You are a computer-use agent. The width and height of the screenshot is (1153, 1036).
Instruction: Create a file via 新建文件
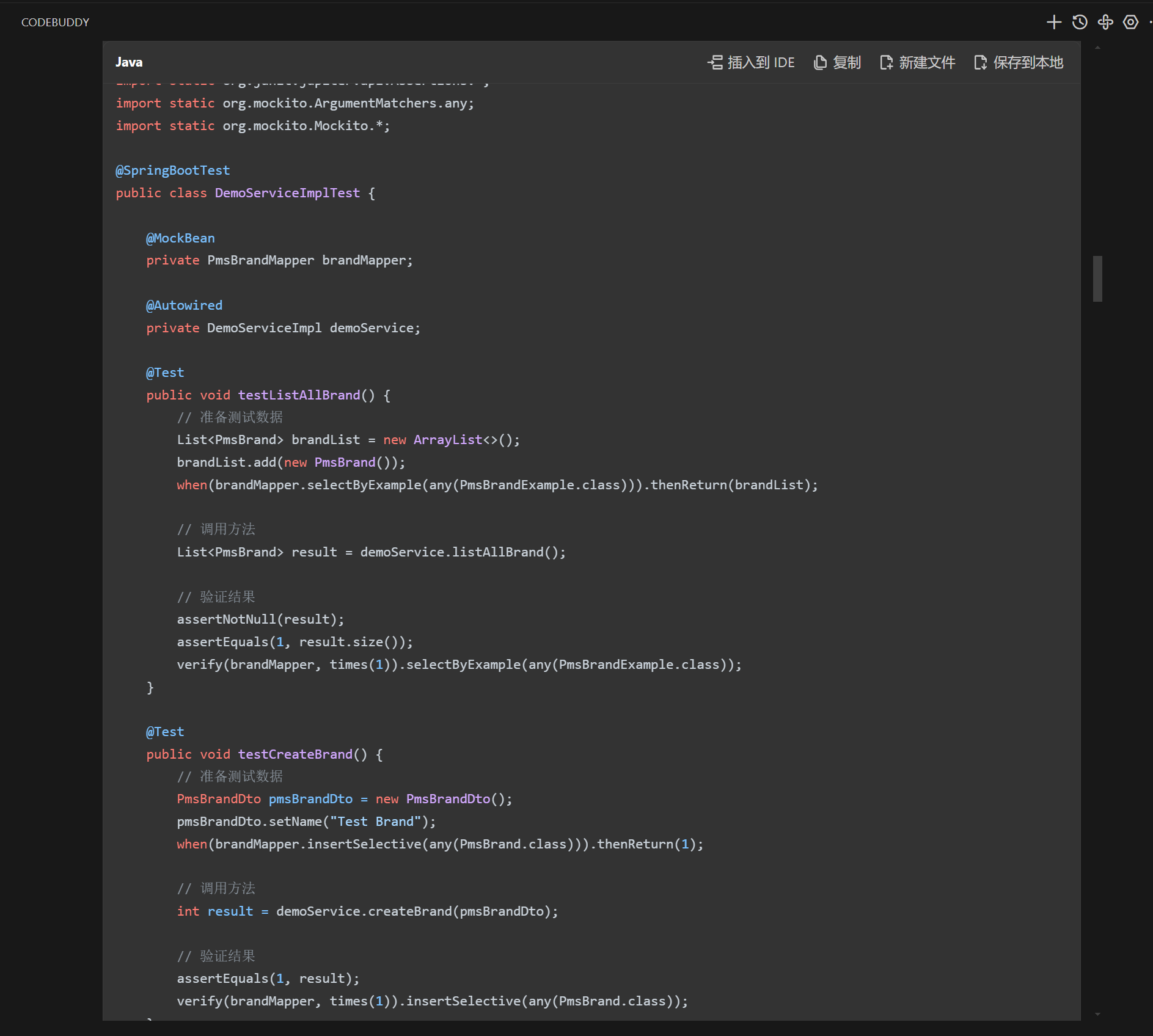click(917, 62)
